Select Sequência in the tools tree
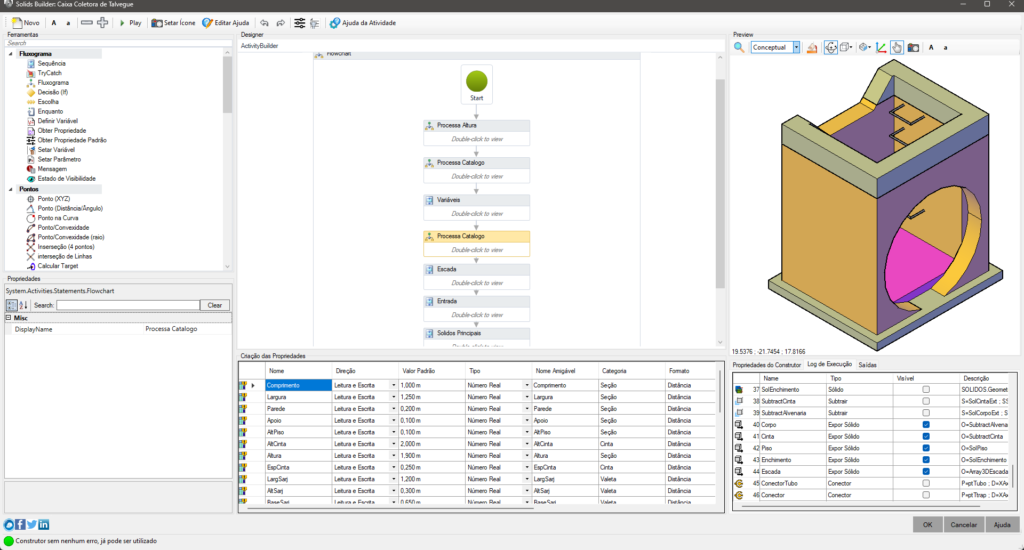1024x550 pixels. click(x=51, y=63)
